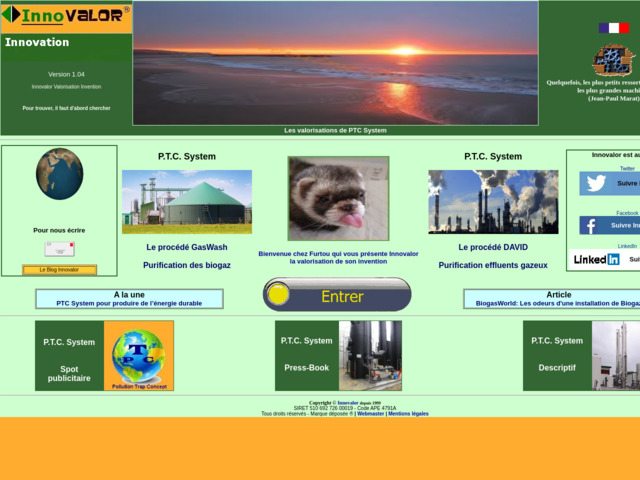Click the ferret photo in the center

(x=338, y=199)
